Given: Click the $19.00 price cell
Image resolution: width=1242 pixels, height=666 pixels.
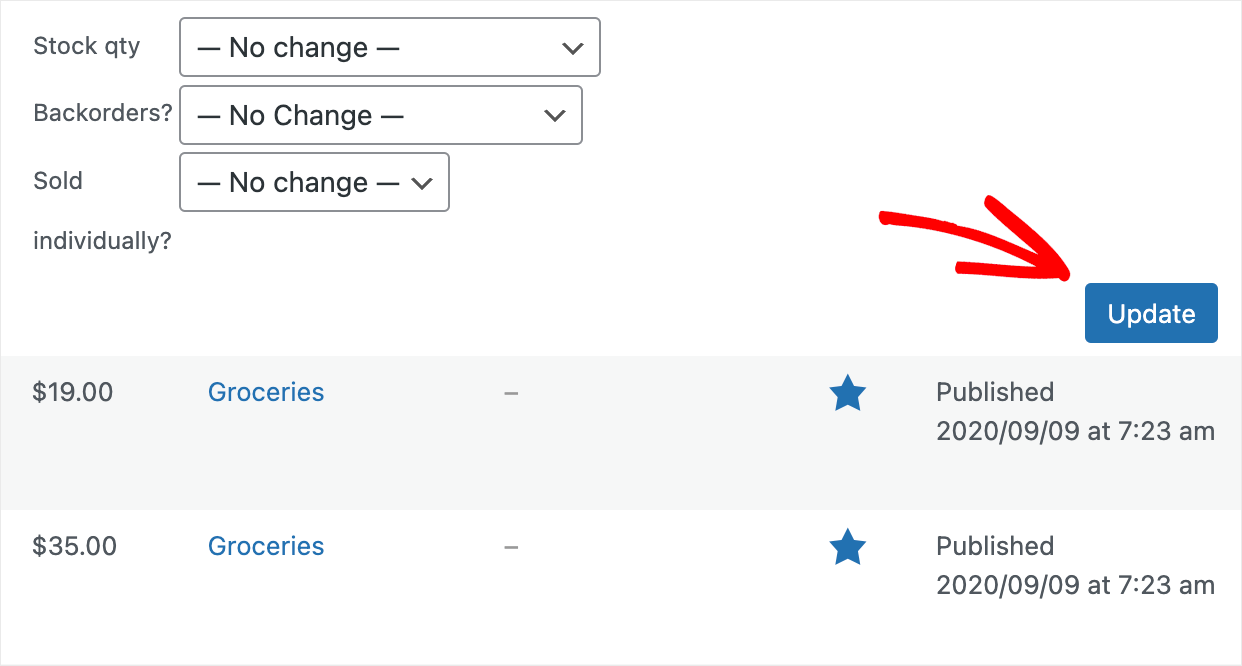Looking at the screenshot, I should click(x=73, y=392).
